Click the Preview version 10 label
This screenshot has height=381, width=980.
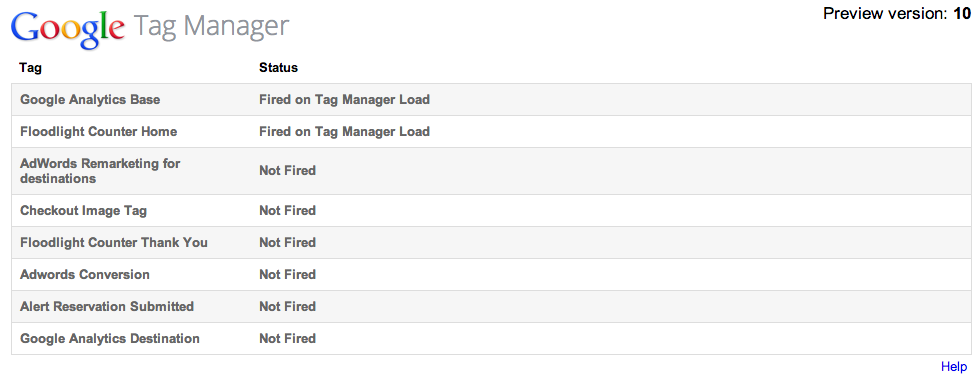pos(897,13)
